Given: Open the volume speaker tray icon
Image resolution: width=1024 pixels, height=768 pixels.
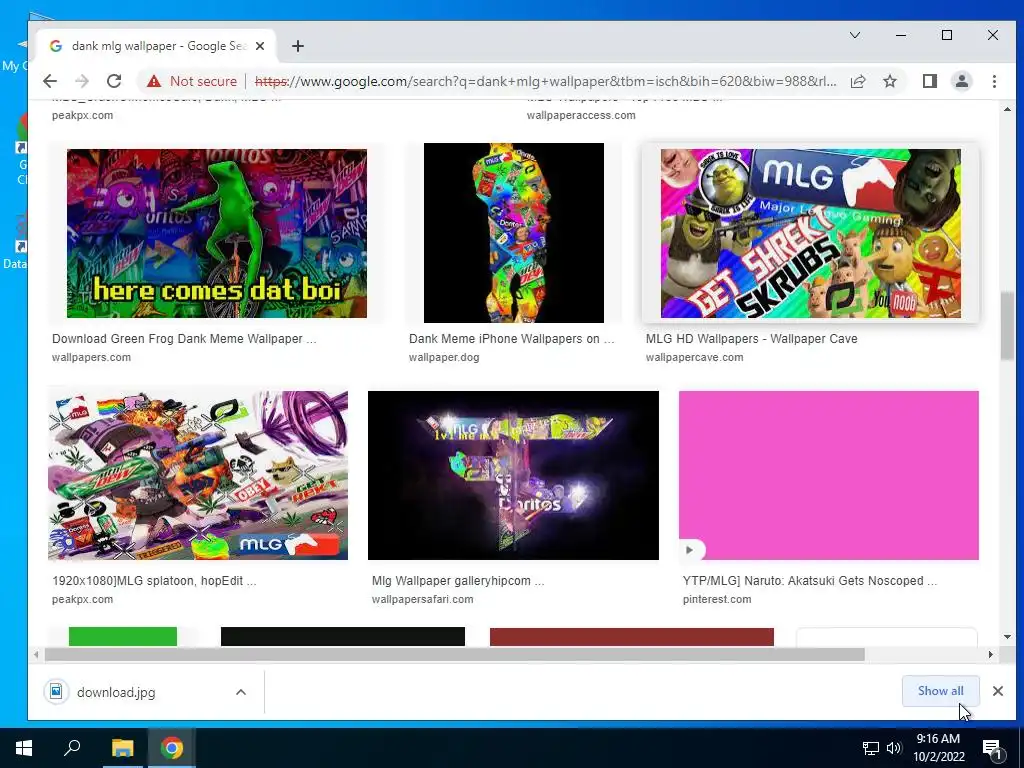Looking at the screenshot, I should 894,748.
